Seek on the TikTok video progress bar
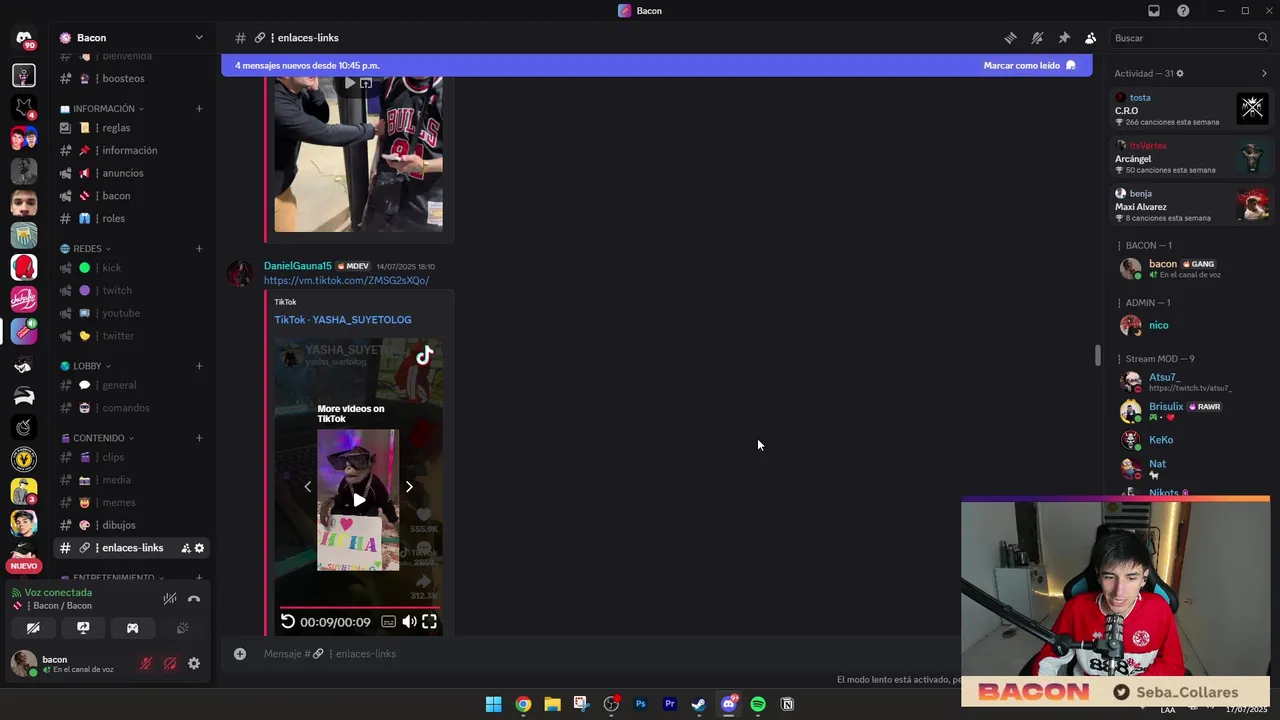Image resolution: width=1280 pixels, height=720 pixels. click(x=359, y=608)
